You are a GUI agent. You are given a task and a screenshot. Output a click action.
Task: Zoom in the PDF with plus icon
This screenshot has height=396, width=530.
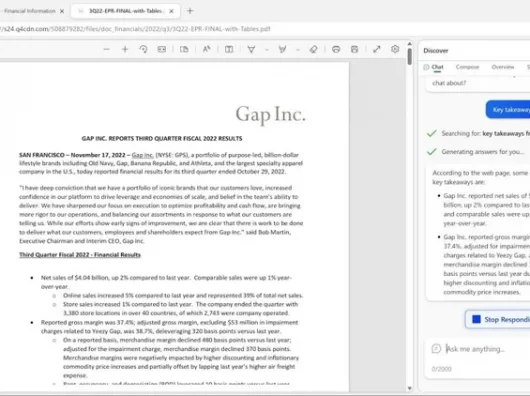point(125,49)
